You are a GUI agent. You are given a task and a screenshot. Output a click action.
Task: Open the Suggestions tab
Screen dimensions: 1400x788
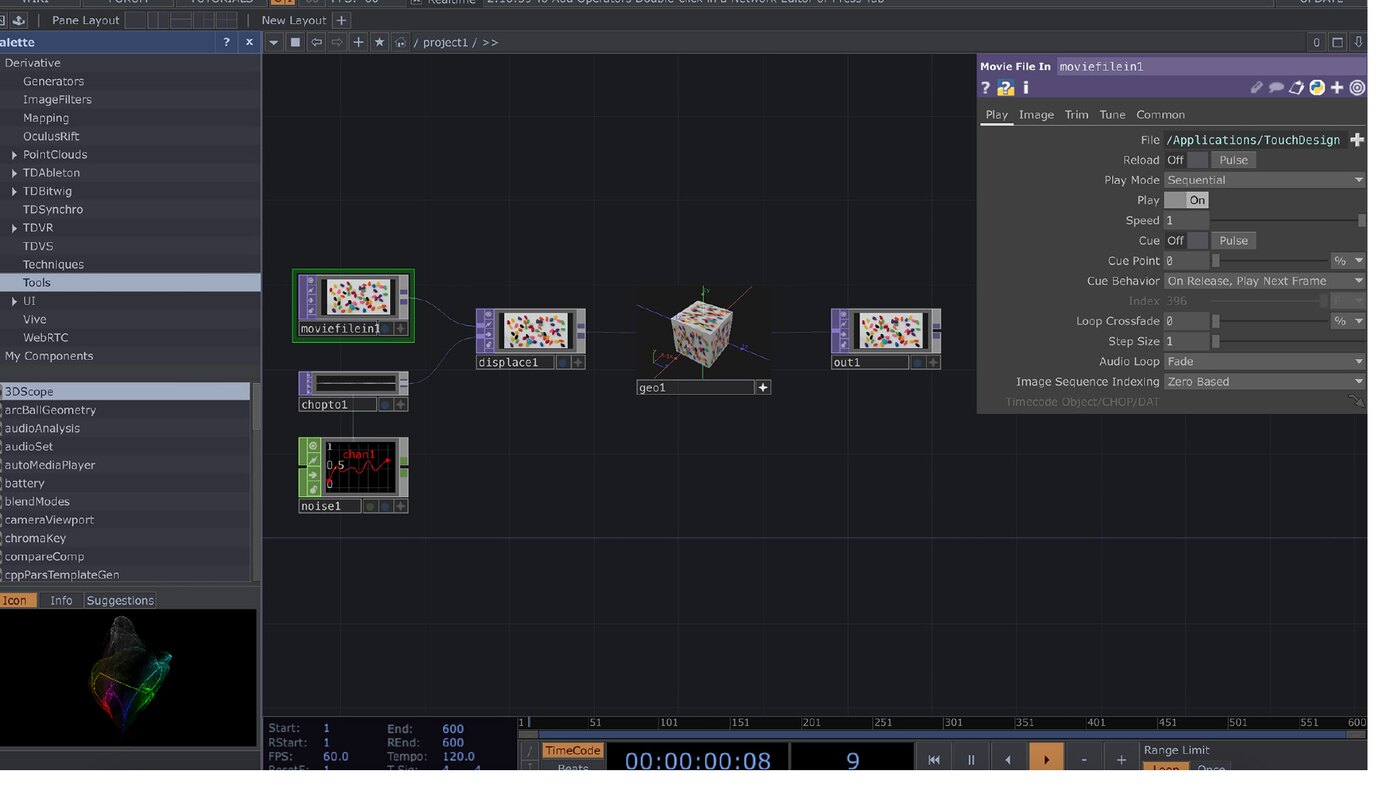click(120, 600)
